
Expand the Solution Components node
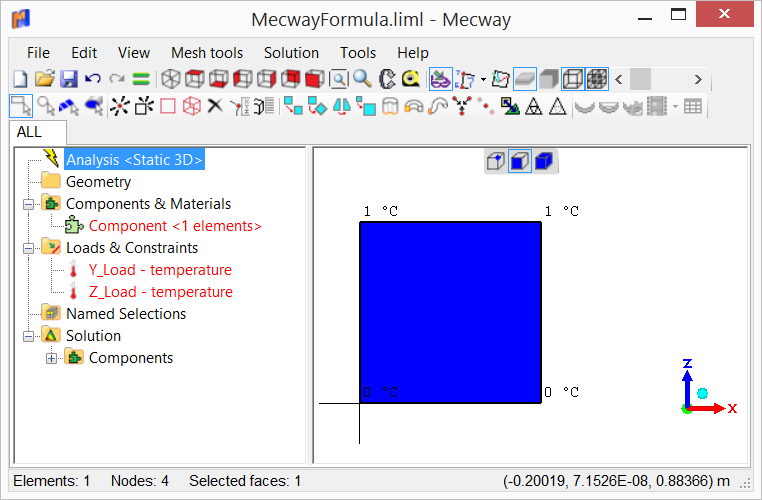(51, 359)
